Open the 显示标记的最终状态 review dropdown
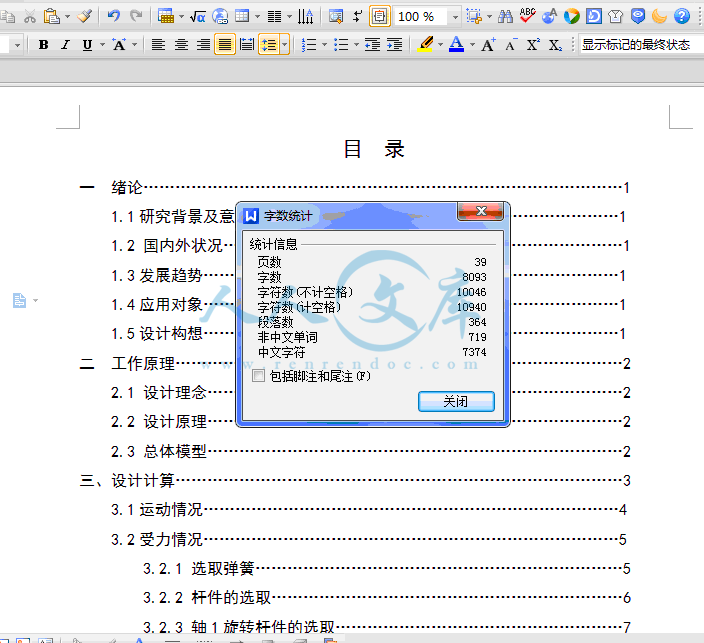The image size is (704, 643). [x=635, y=45]
